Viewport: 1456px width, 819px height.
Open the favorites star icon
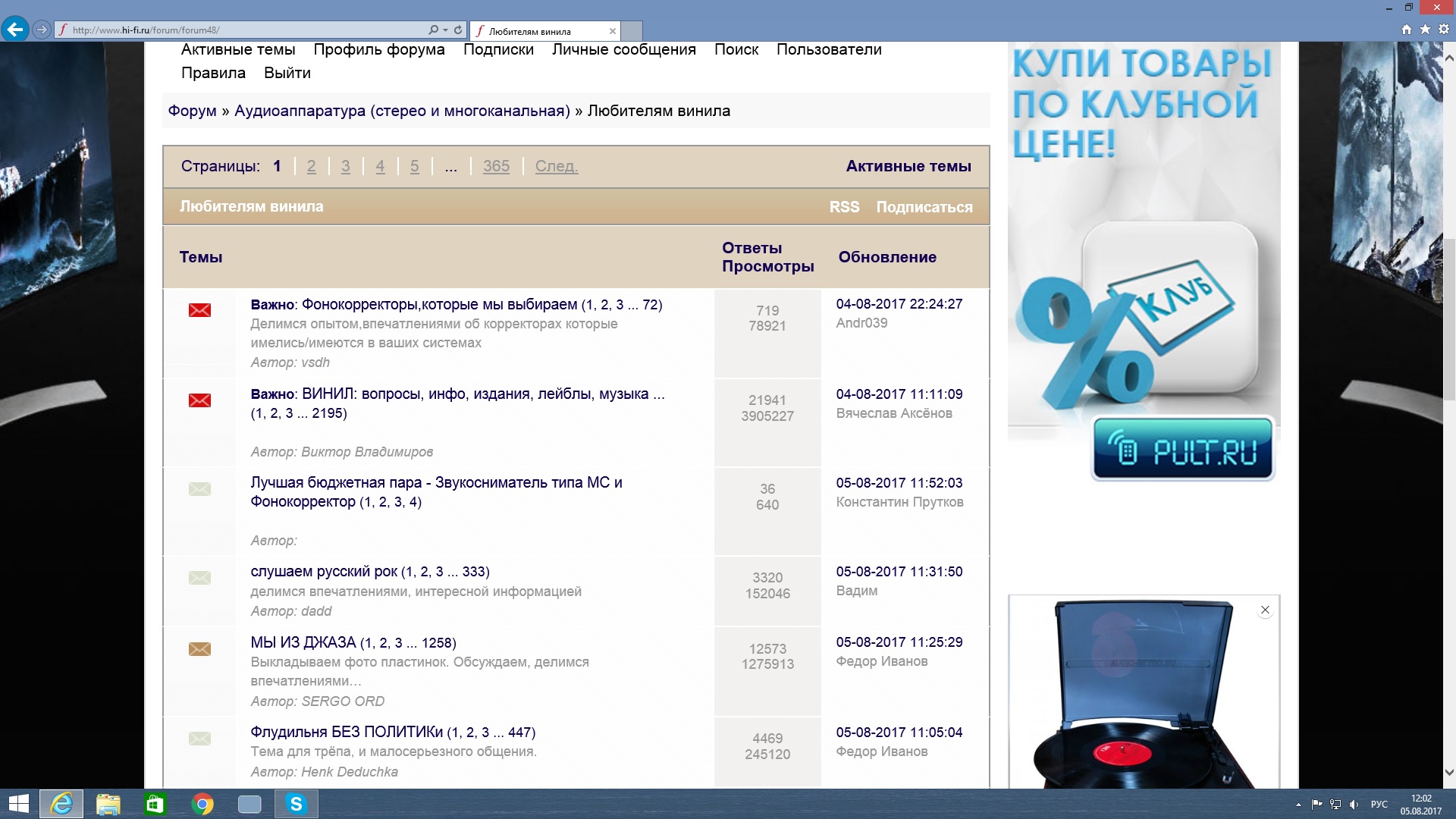point(1425,30)
